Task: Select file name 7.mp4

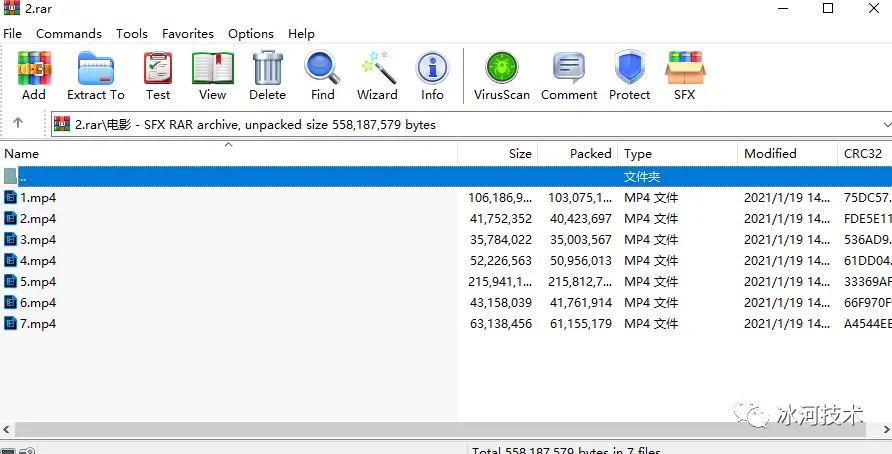Action: point(38,324)
